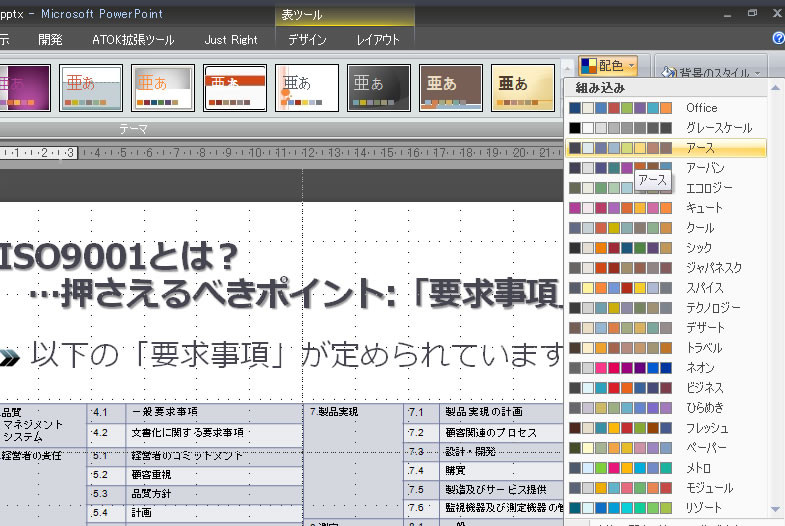The height and width of the screenshot is (526, 785).
Task: Apply the gray gradient header theme thumbnail
Action: coord(163,88)
